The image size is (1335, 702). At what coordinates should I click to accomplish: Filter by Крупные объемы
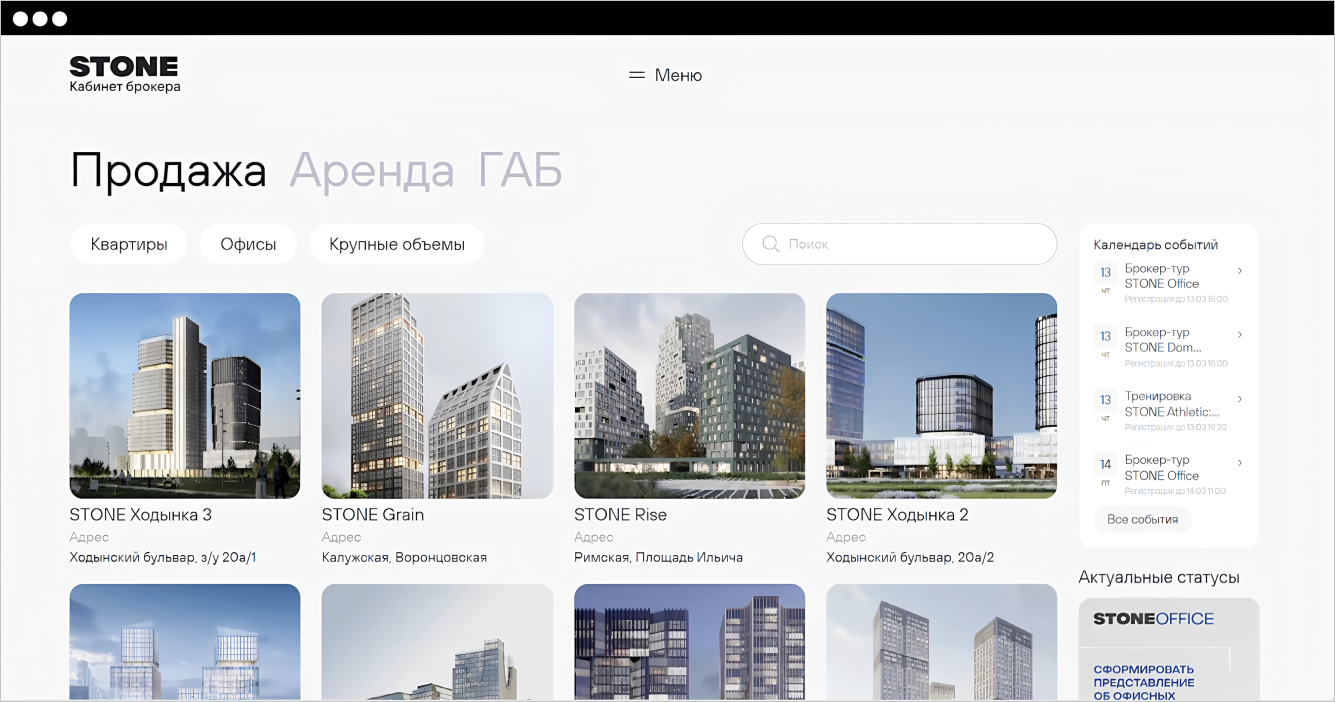pyautogui.click(x=397, y=244)
